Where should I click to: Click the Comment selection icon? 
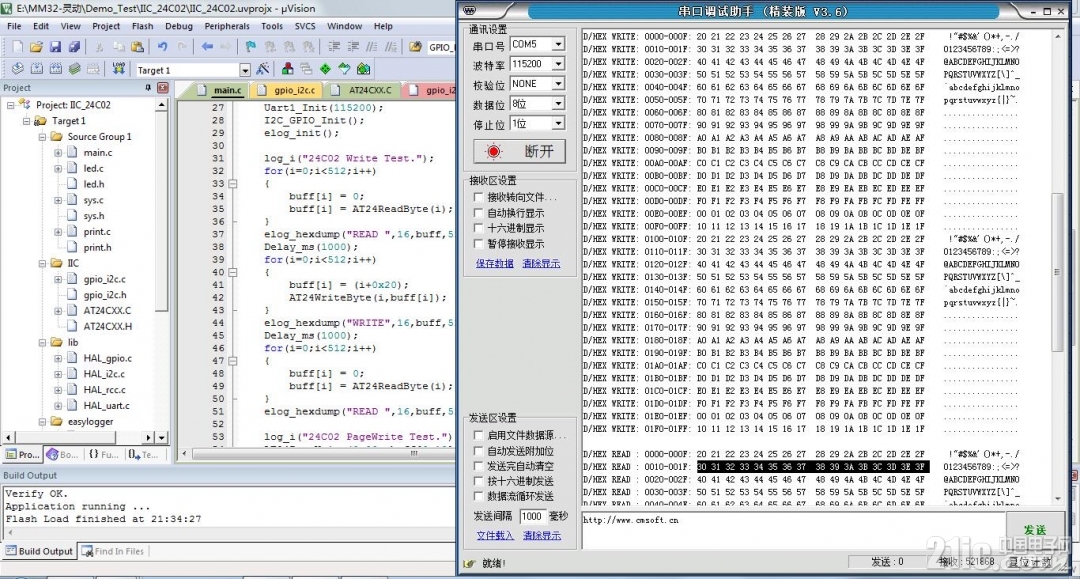[371, 47]
